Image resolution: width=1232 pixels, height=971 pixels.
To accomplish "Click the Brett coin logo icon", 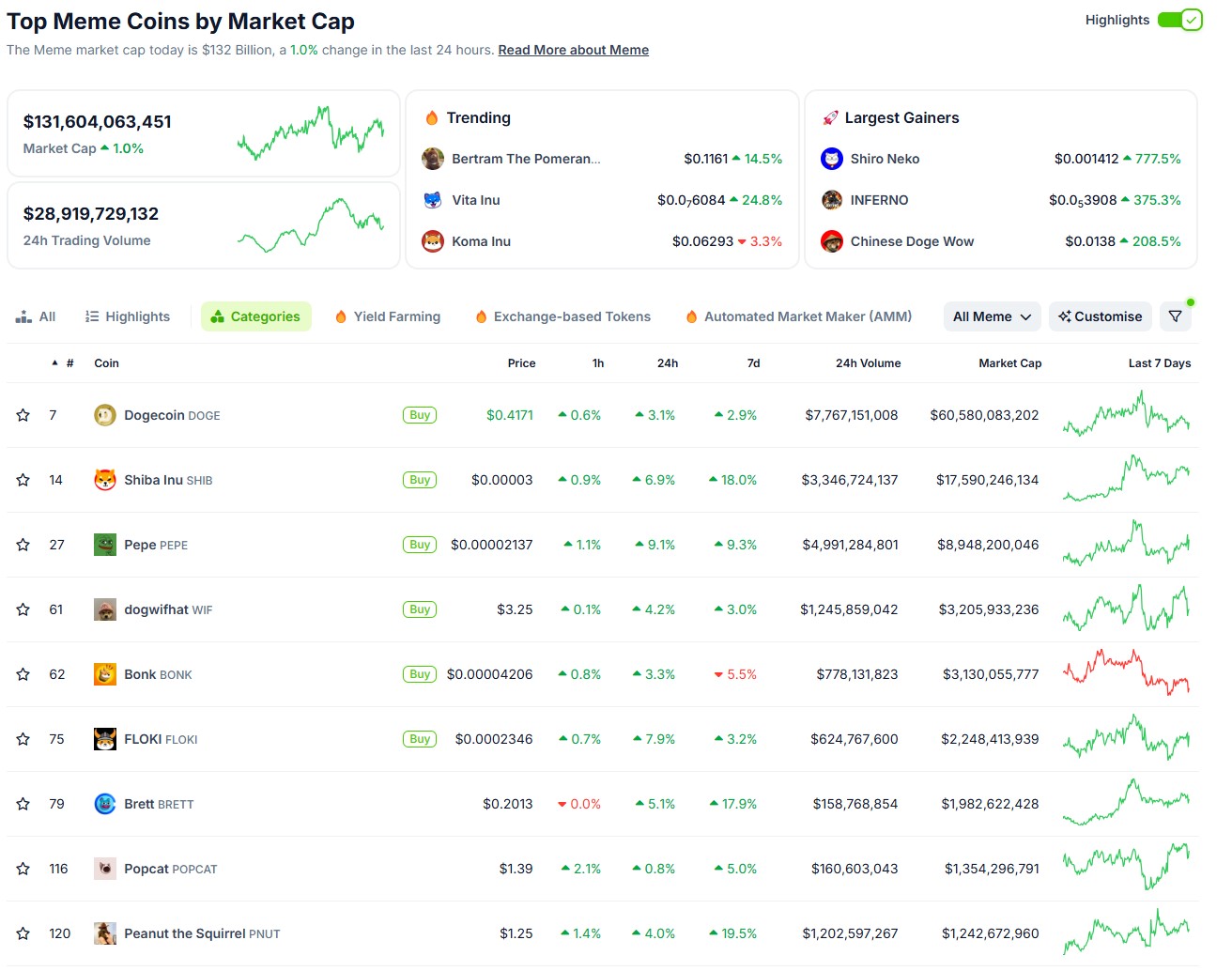I will 105,804.
